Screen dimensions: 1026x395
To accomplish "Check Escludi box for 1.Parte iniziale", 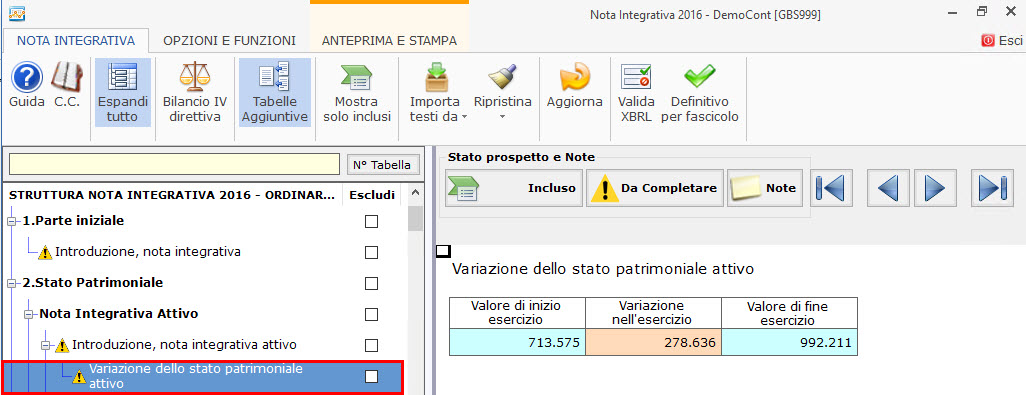I will pyautogui.click(x=371, y=222).
